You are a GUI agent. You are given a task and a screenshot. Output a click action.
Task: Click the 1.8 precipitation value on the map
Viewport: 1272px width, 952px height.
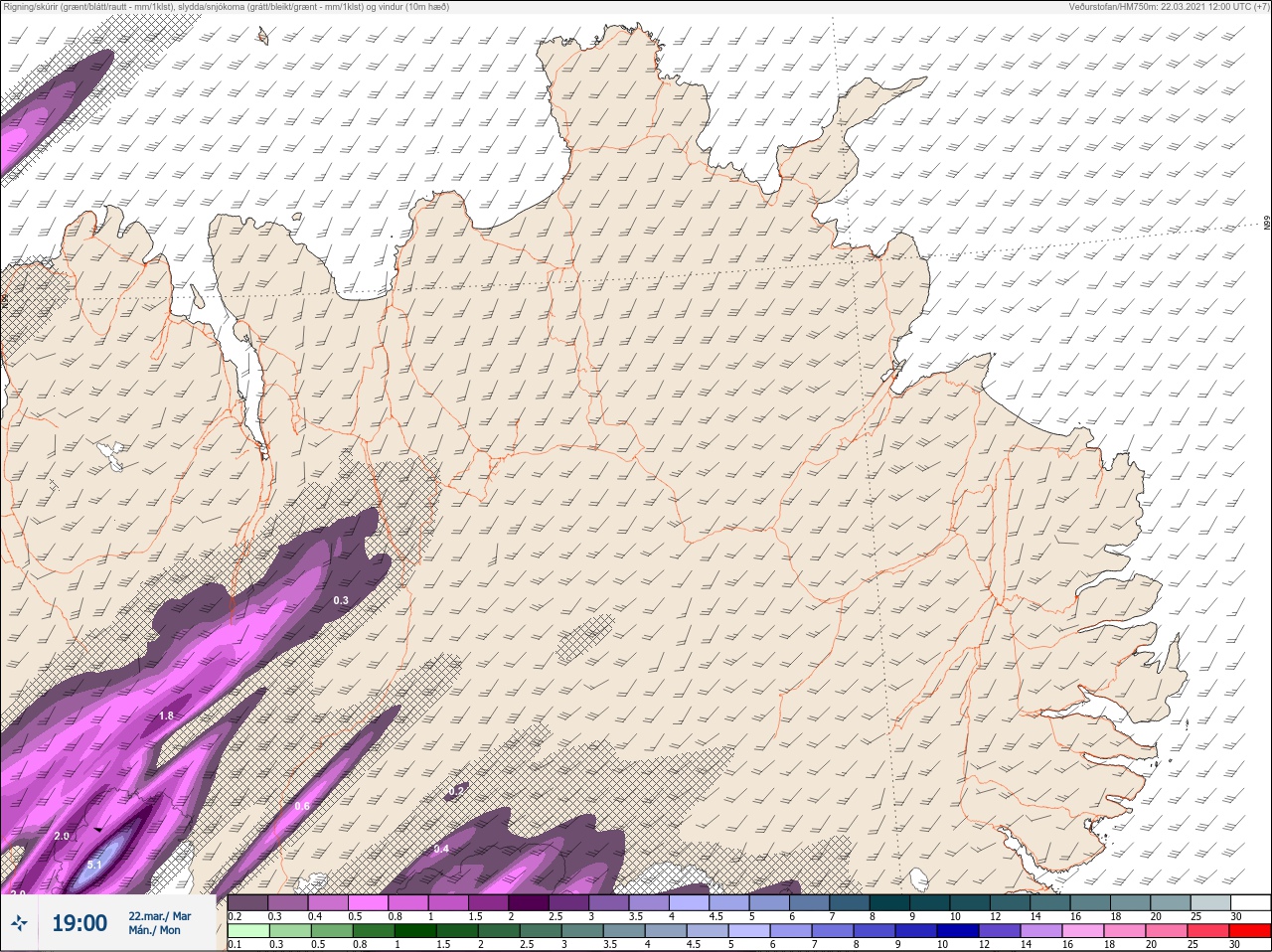point(166,715)
